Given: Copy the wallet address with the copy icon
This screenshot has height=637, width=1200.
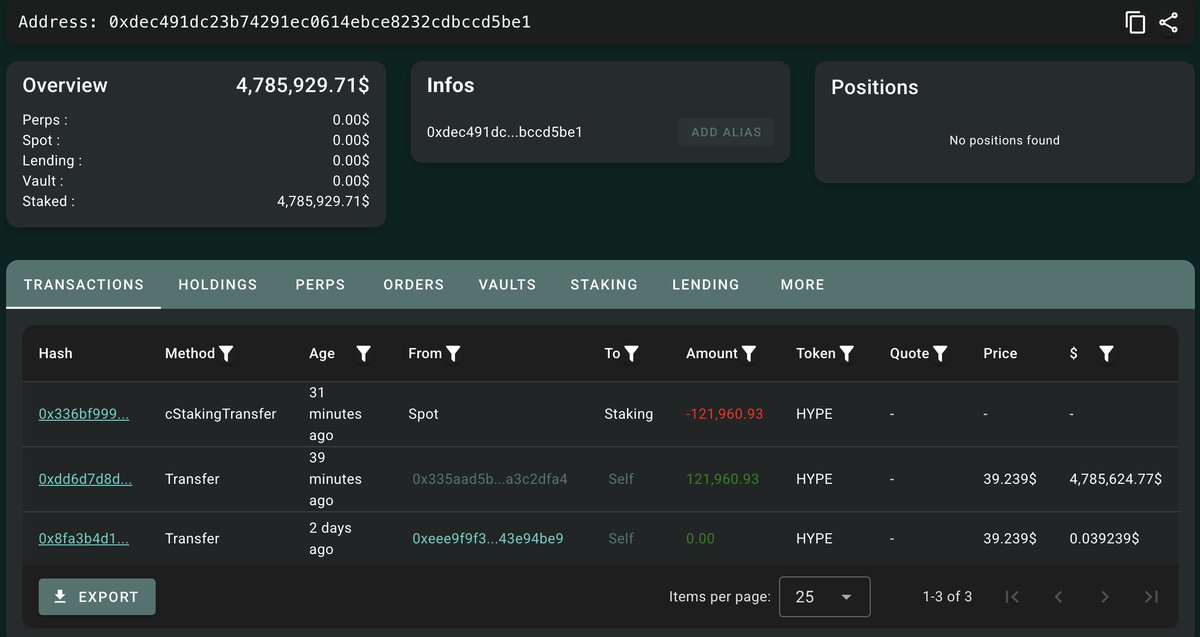Looking at the screenshot, I should (x=1135, y=22).
